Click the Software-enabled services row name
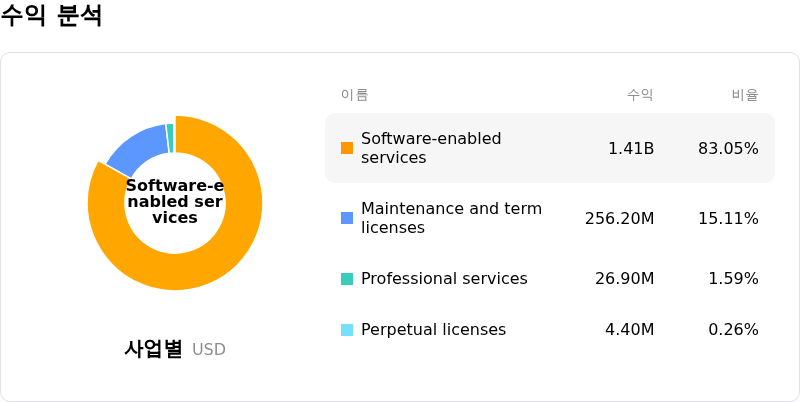Image resolution: width=800 pixels, height=402 pixels. pos(431,148)
